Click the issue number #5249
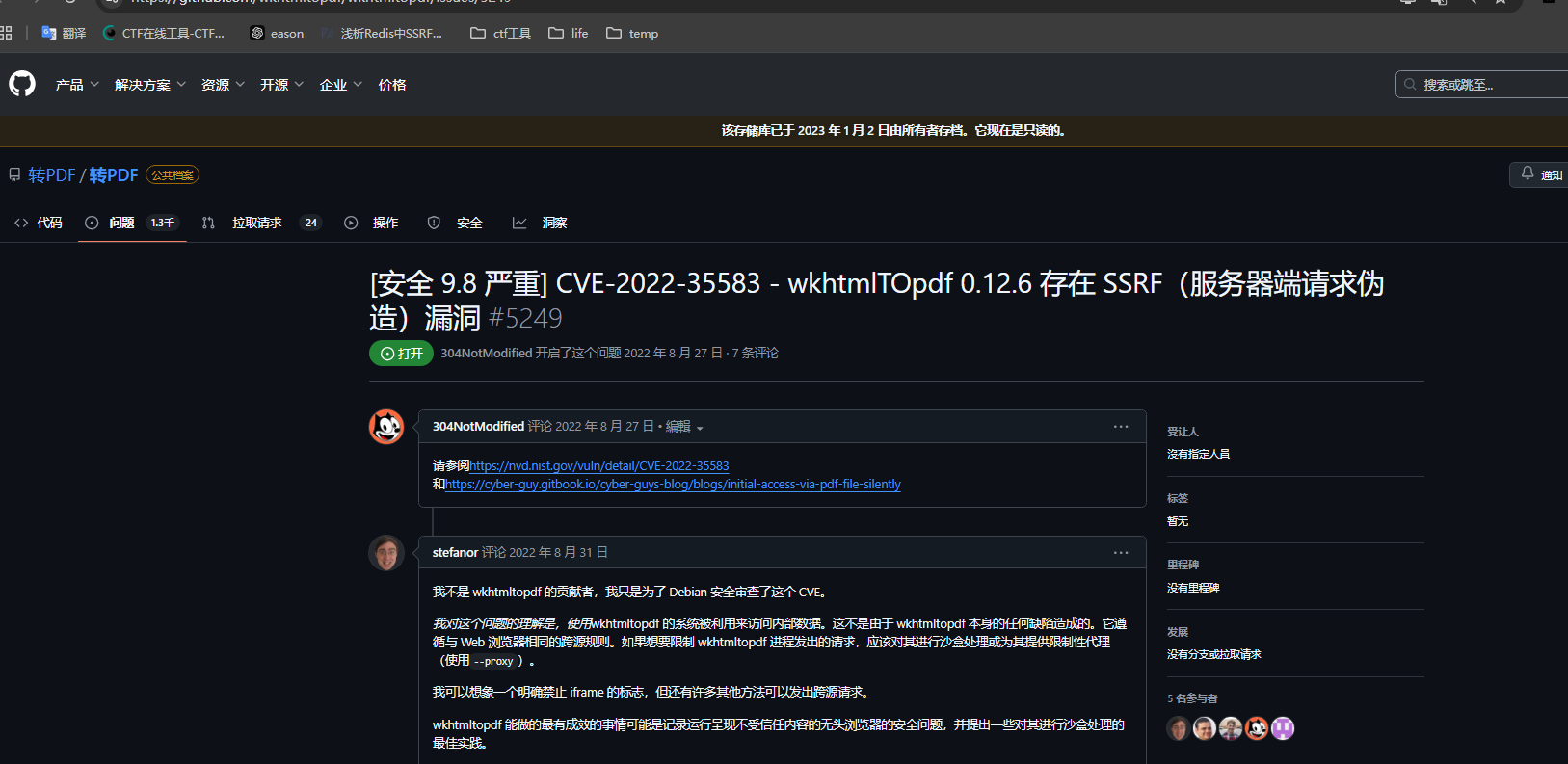Image resolution: width=1568 pixels, height=764 pixels. [x=525, y=318]
